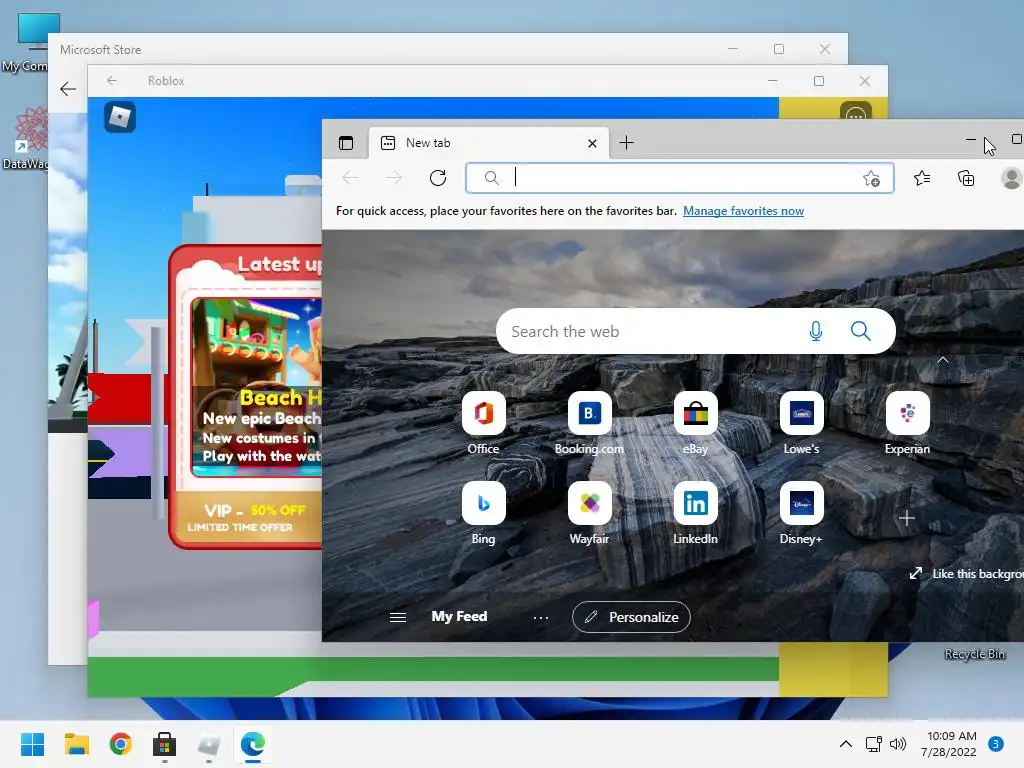The width and height of the screenshot is (1024, 768).
Task: Click Like this background link
Action: [967, 573]
